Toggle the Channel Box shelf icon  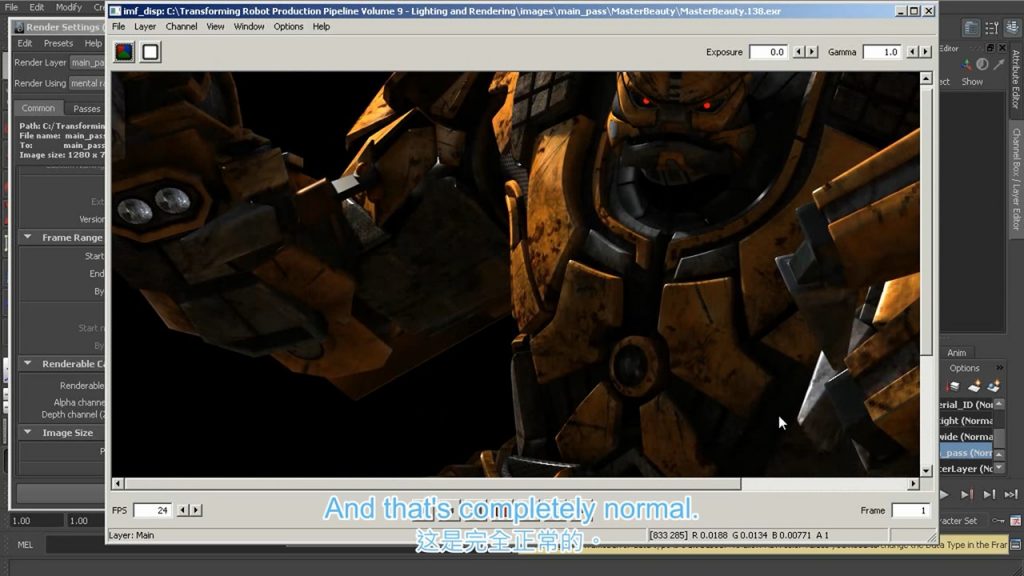(x=1013, y=27)
